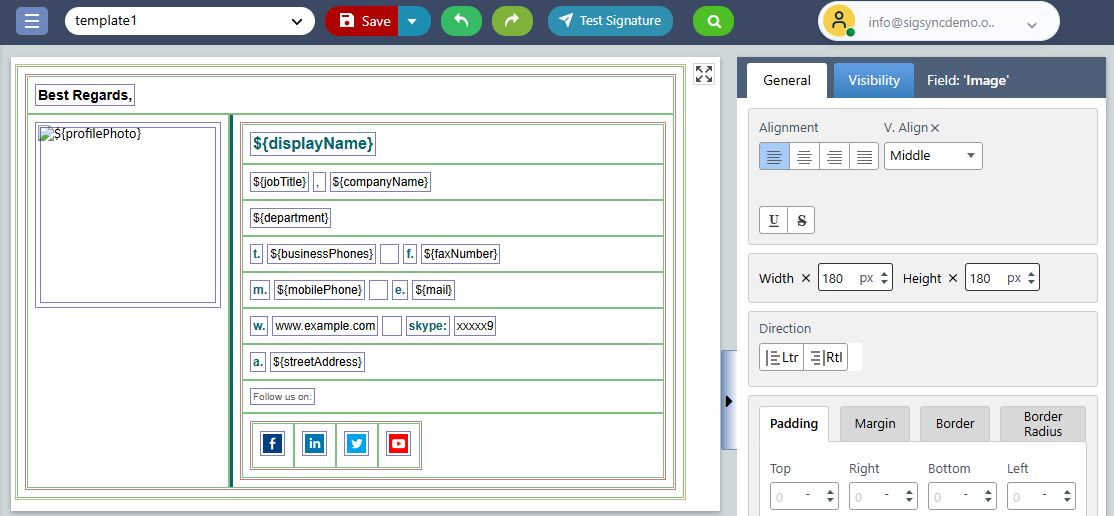1114x516 pixels.
Task: Click the green search button
Action: (713, 20)
